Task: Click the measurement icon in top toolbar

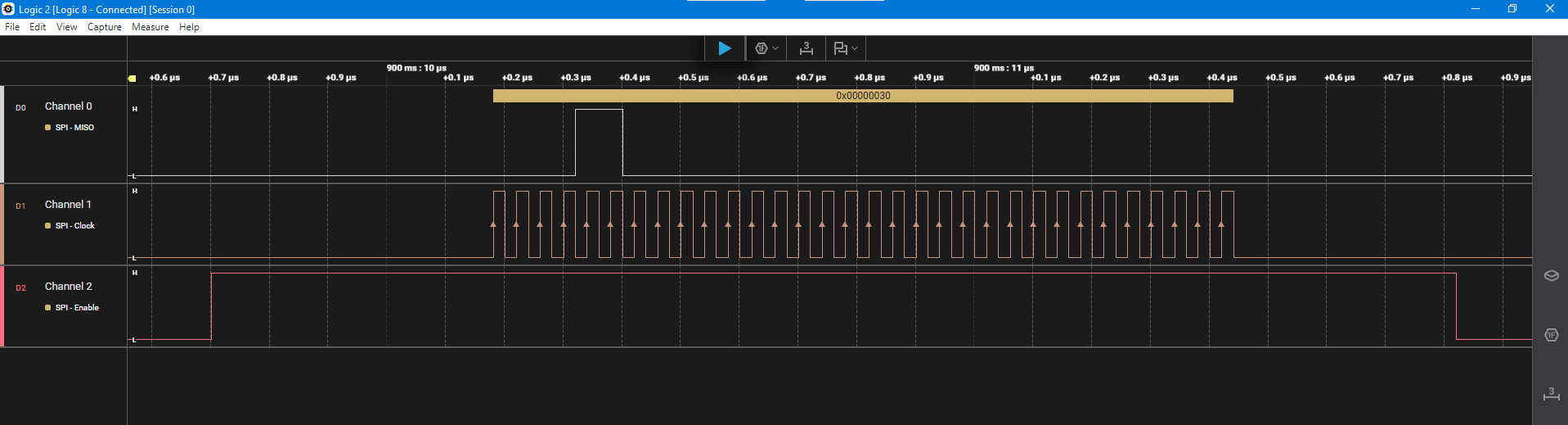Action: (x=806, y=48)
